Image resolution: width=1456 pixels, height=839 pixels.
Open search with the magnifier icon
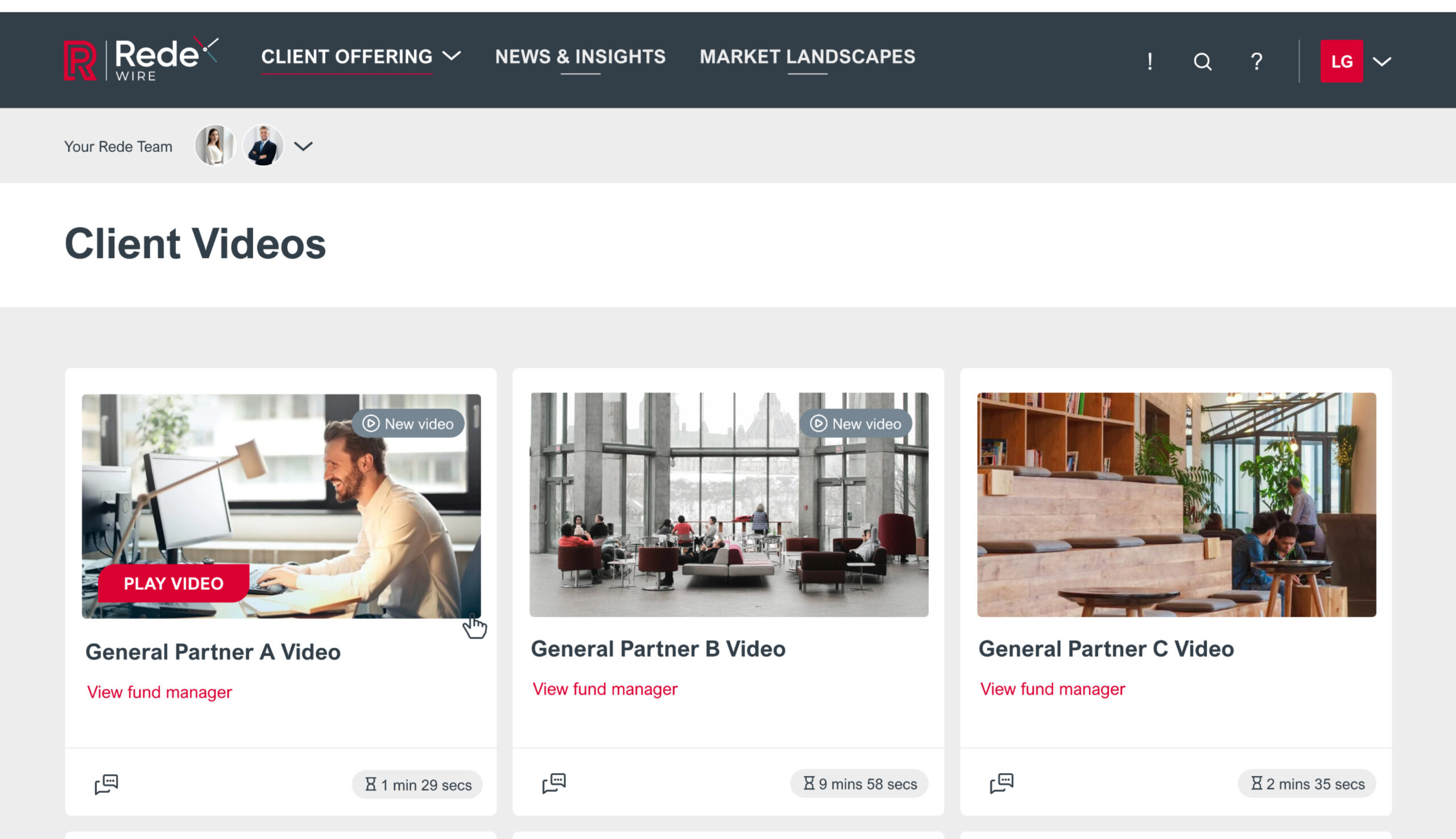coord(1202,61)
